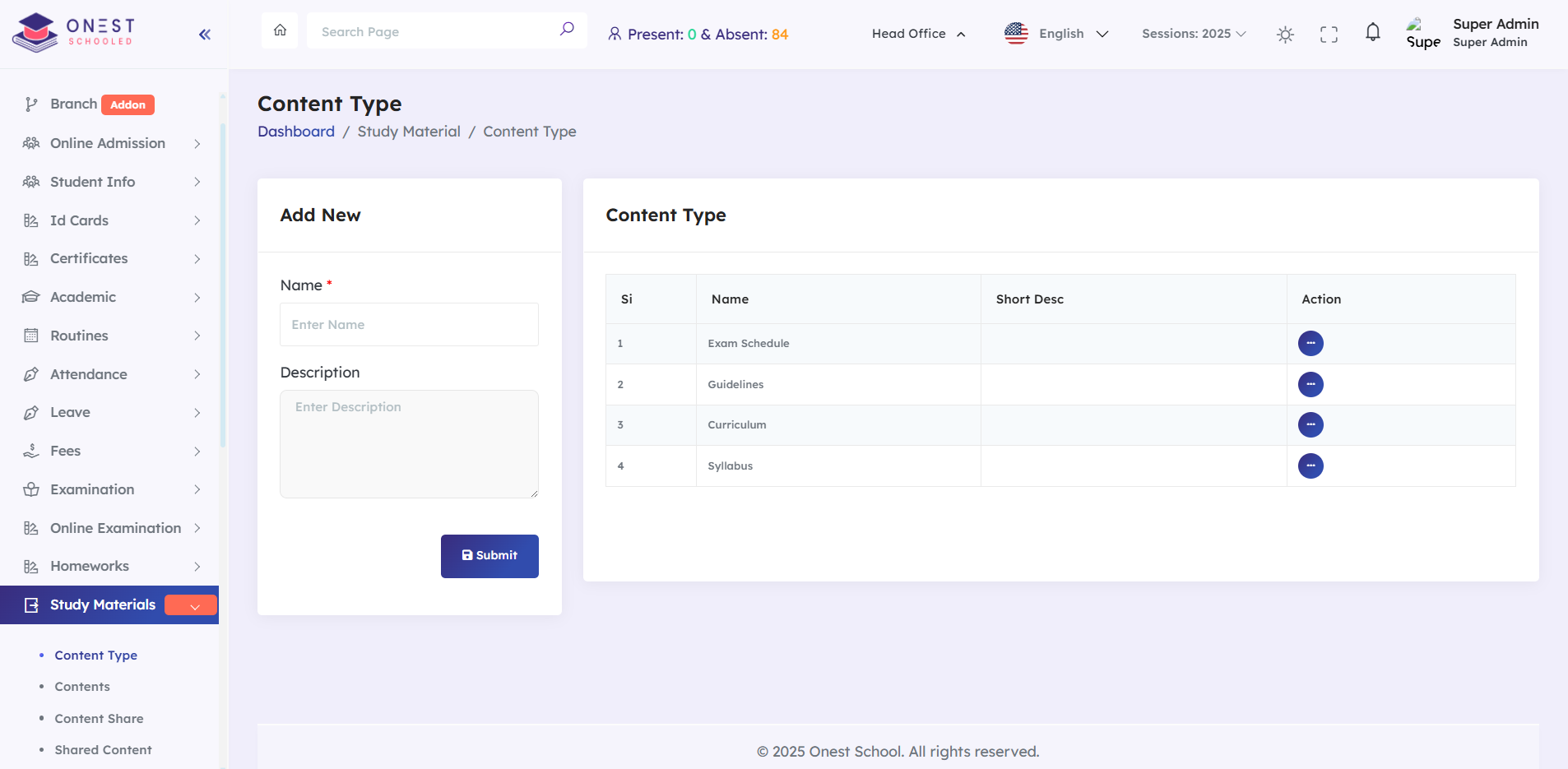Open the English language dropdown

[x=1057, y=34]
